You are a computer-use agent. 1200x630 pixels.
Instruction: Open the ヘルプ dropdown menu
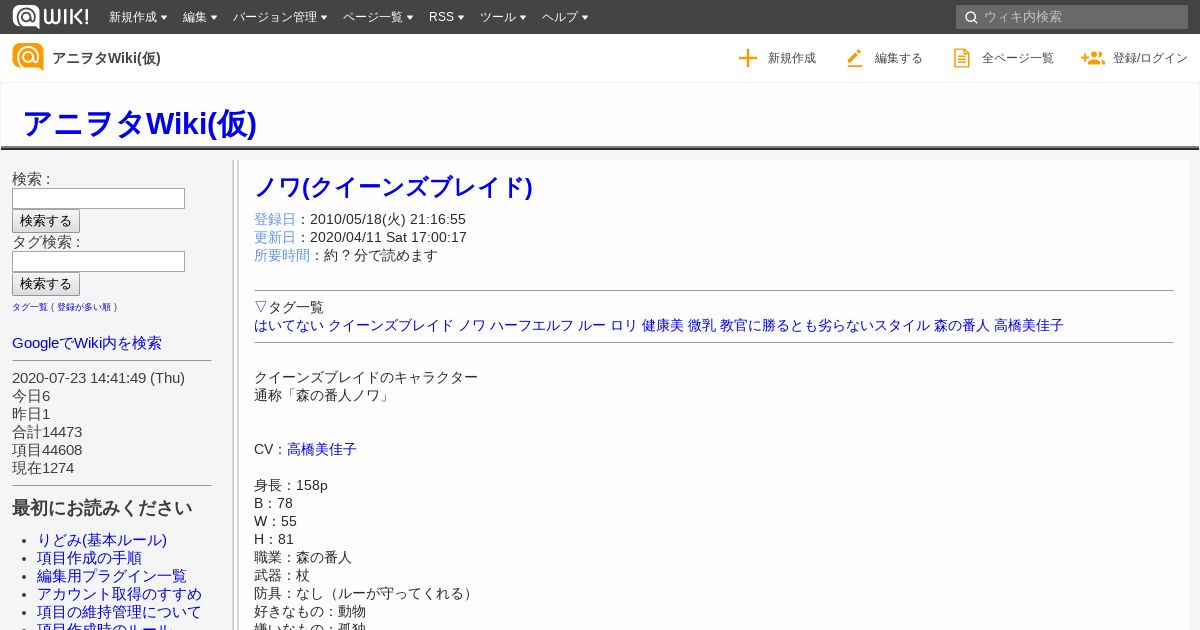(565, 17)
